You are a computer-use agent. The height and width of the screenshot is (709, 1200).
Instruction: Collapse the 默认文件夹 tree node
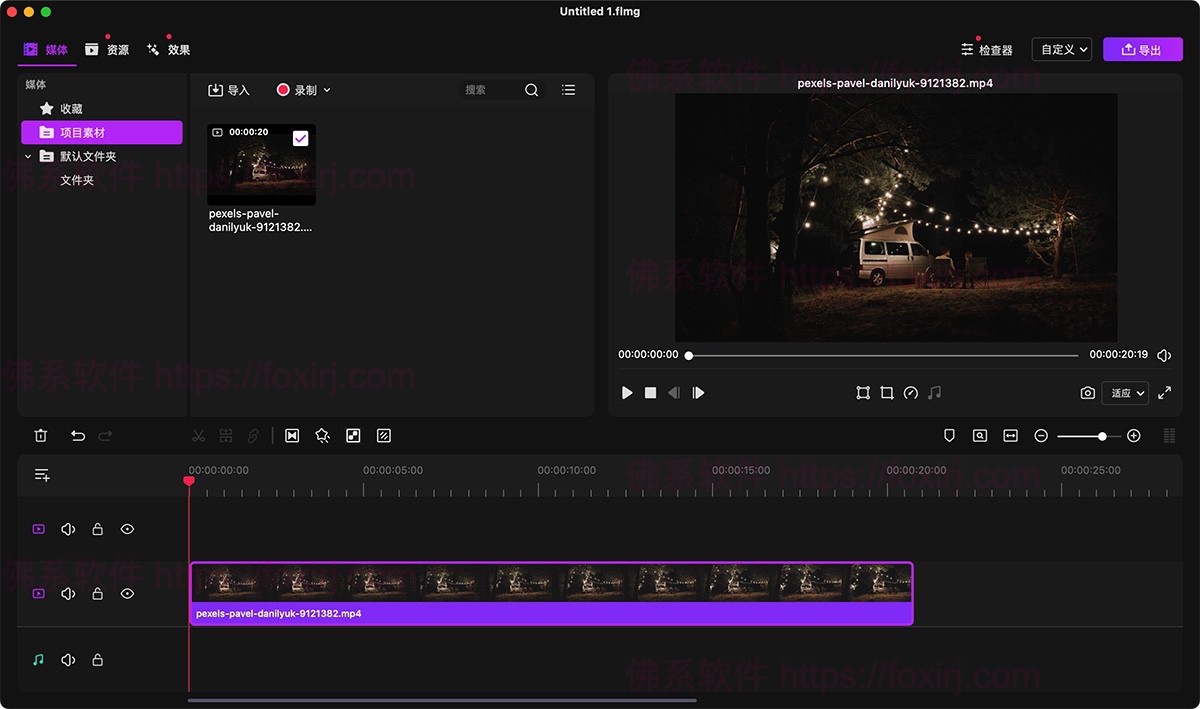click(x=28, y=156)
